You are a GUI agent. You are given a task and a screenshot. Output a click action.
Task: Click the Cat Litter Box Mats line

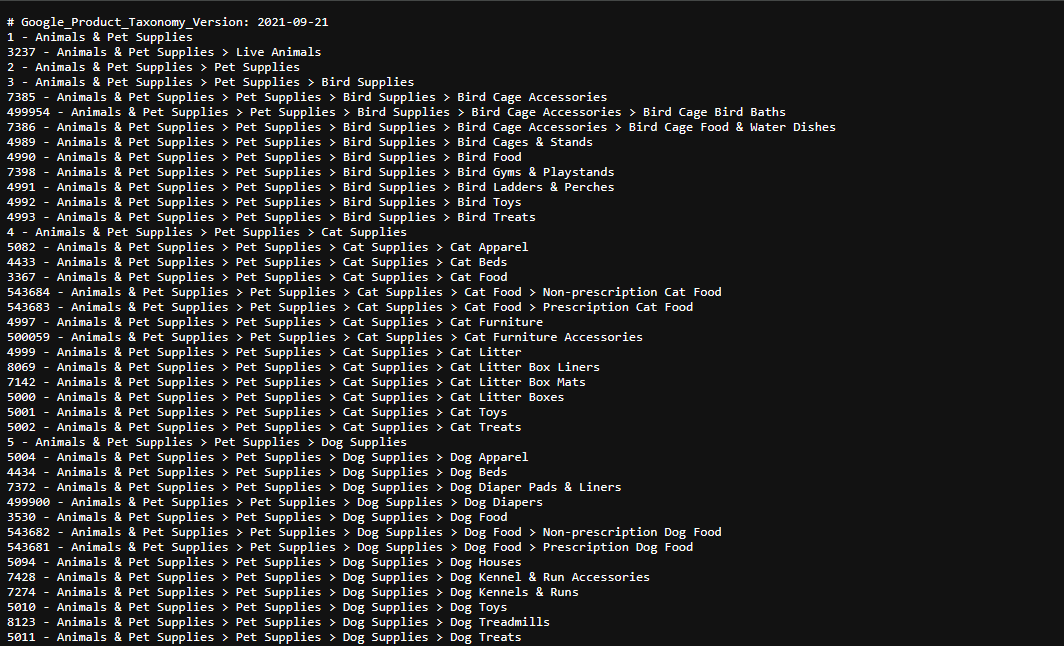tap(297, 382)
